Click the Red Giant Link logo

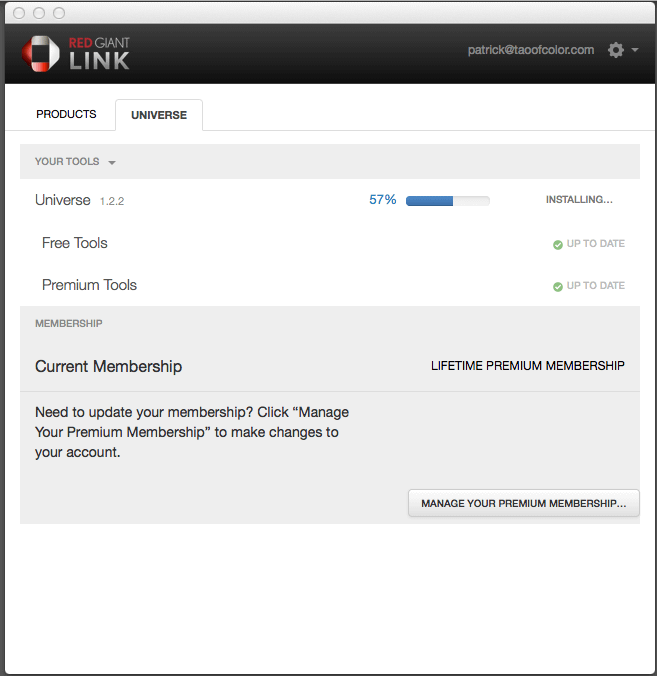[76, 54]
